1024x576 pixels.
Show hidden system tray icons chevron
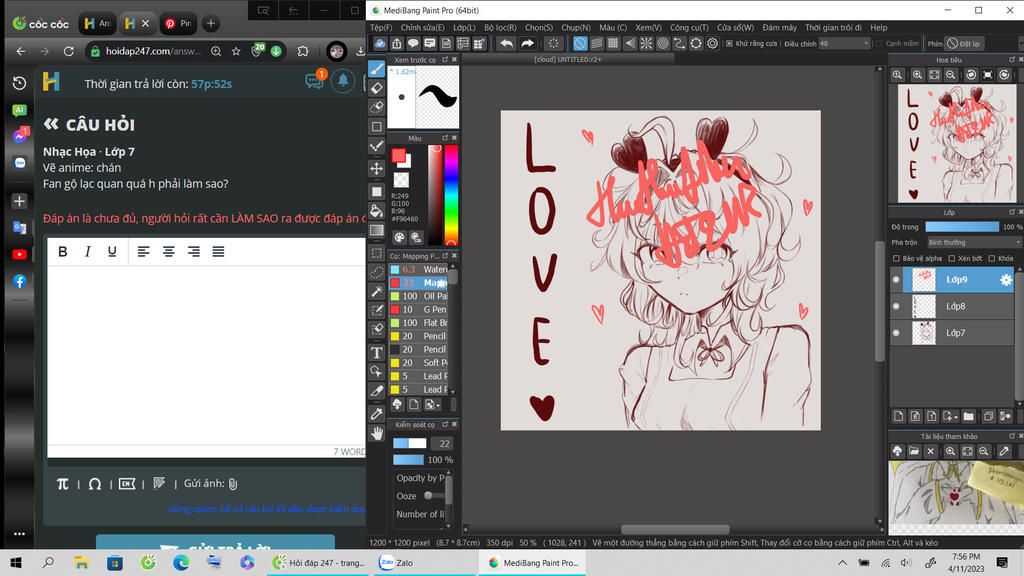pyautogui.click(x=842, y=563)
